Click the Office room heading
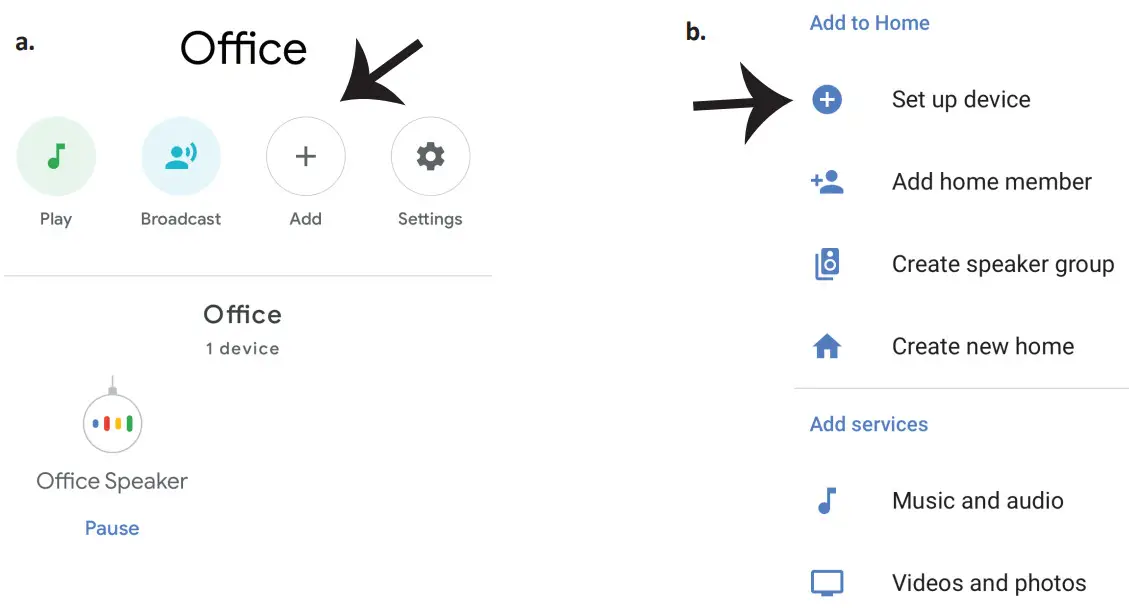Viewport: 1129px width, 608px height. click(x=242, y=315)
